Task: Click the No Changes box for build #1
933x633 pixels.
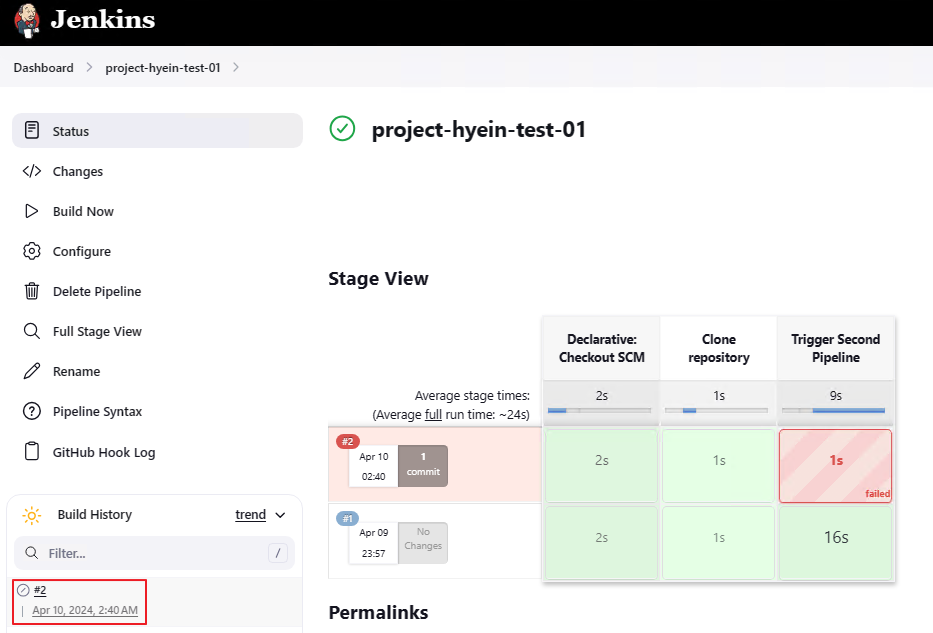Action: (423, 543)
